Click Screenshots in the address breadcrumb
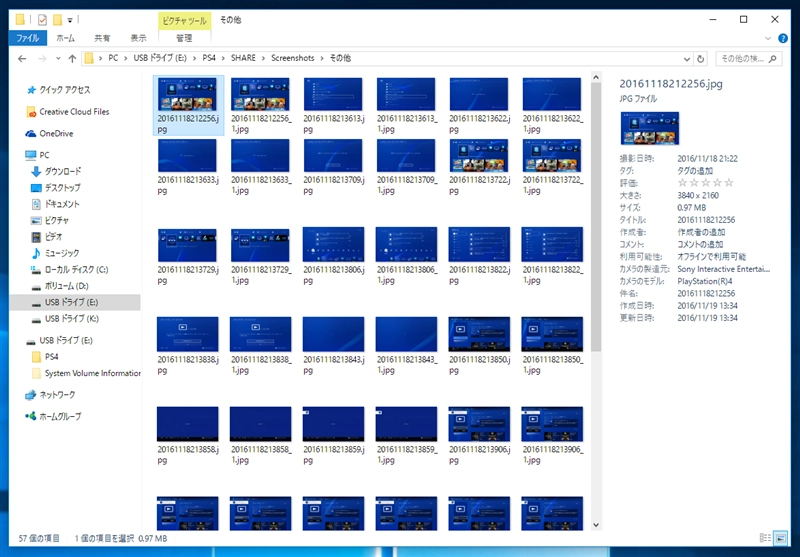 pyautogui.click(x=292, y=58)
